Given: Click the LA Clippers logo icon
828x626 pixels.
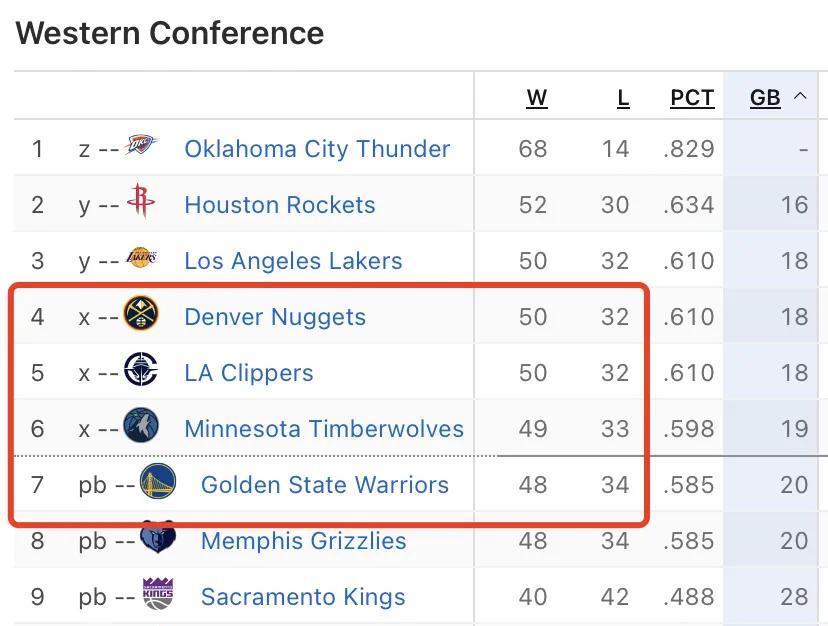Looking at the screenshot, I should pyautogui.click(x=141, y=371).
